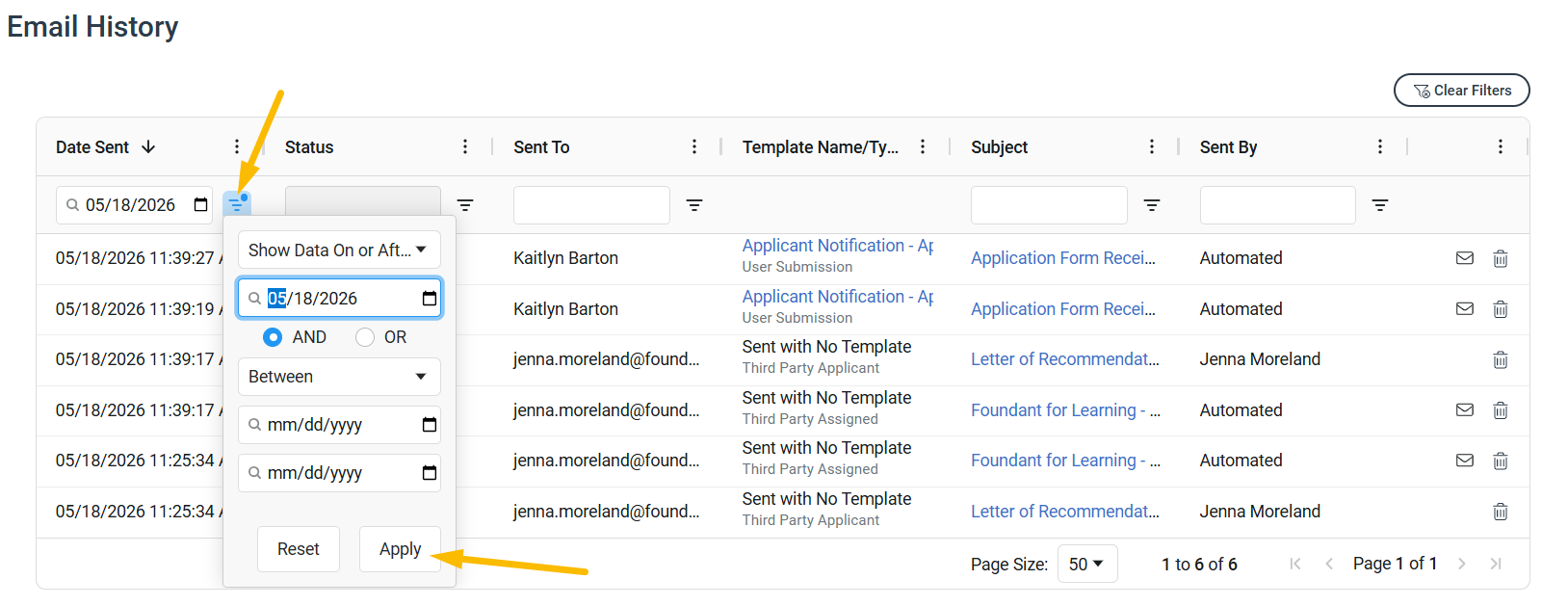
Task: Click trash icon in 11:39:27 row
Action: (x=1501, y=258)
